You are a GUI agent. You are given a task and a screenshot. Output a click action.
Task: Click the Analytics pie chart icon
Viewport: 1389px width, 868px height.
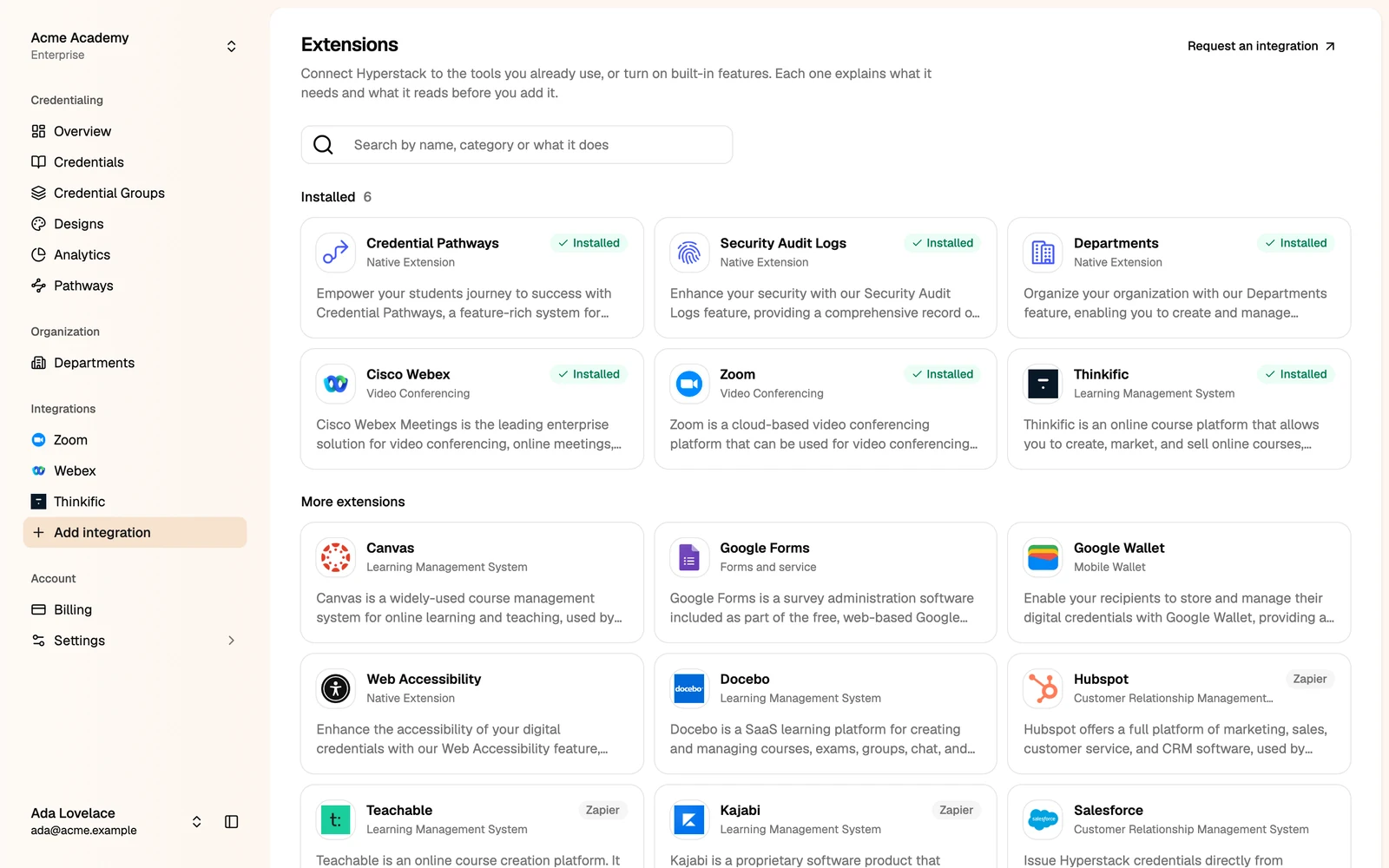38,254
